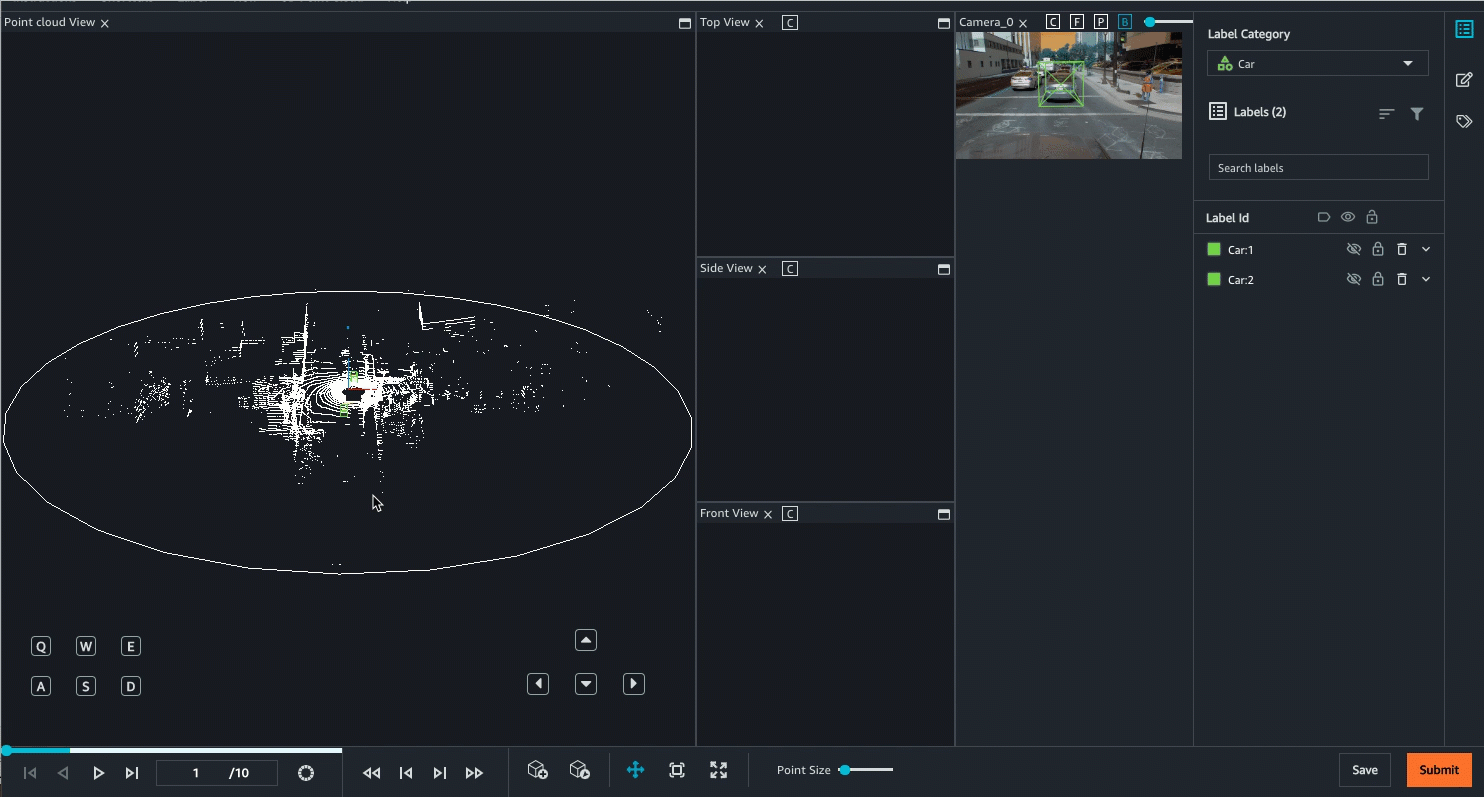Screen dimensions: 1484x797
Task: Expand details for label Car:1
Action: 1427,249
